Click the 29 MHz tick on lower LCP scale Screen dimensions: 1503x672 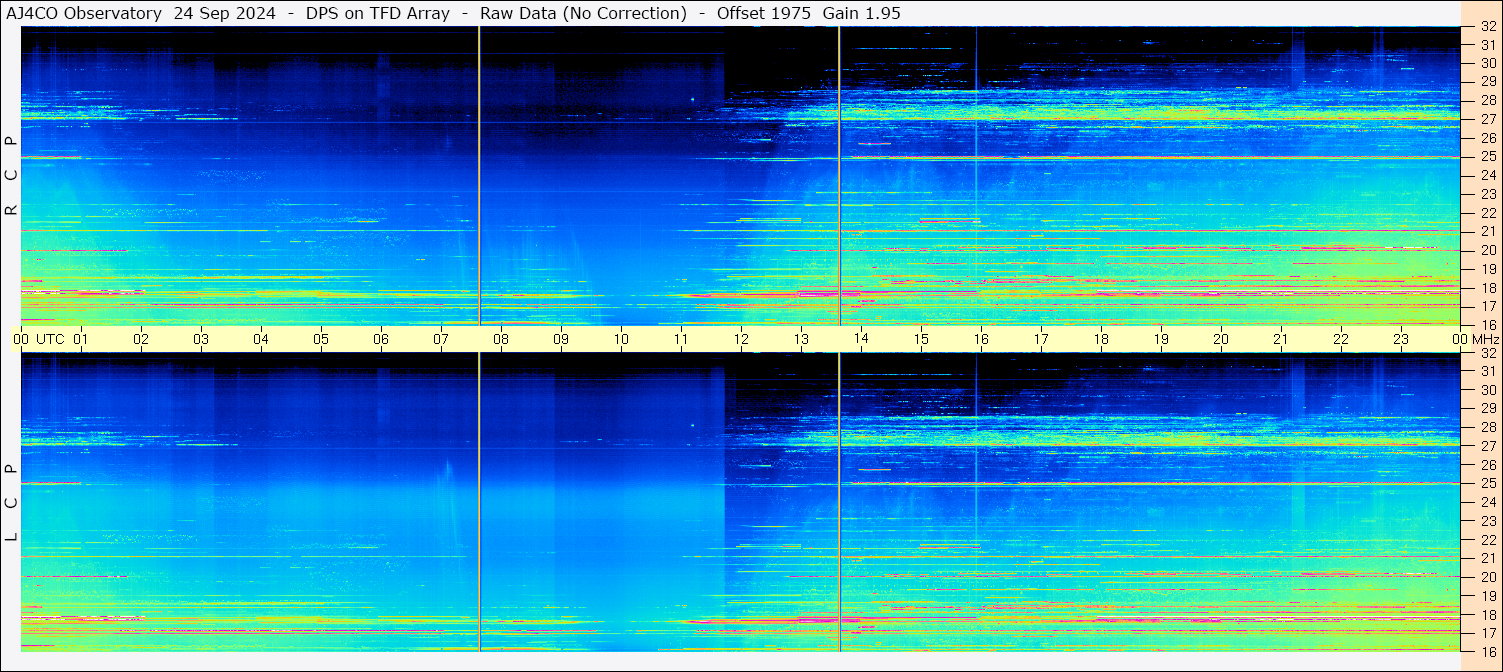(x=1487, y=409)
